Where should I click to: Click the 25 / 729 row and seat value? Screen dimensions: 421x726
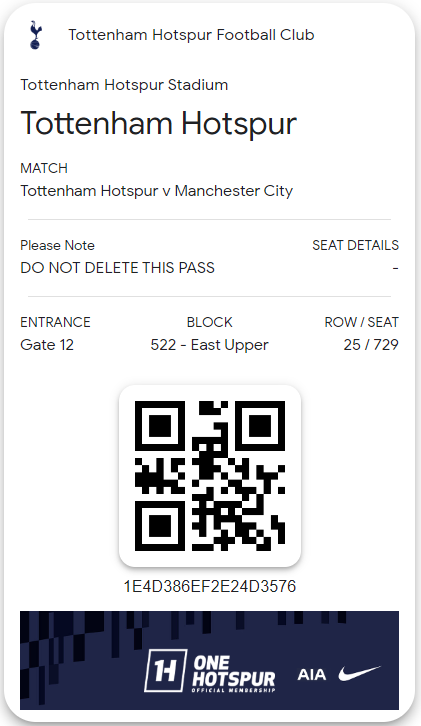[x=371, y=344]
